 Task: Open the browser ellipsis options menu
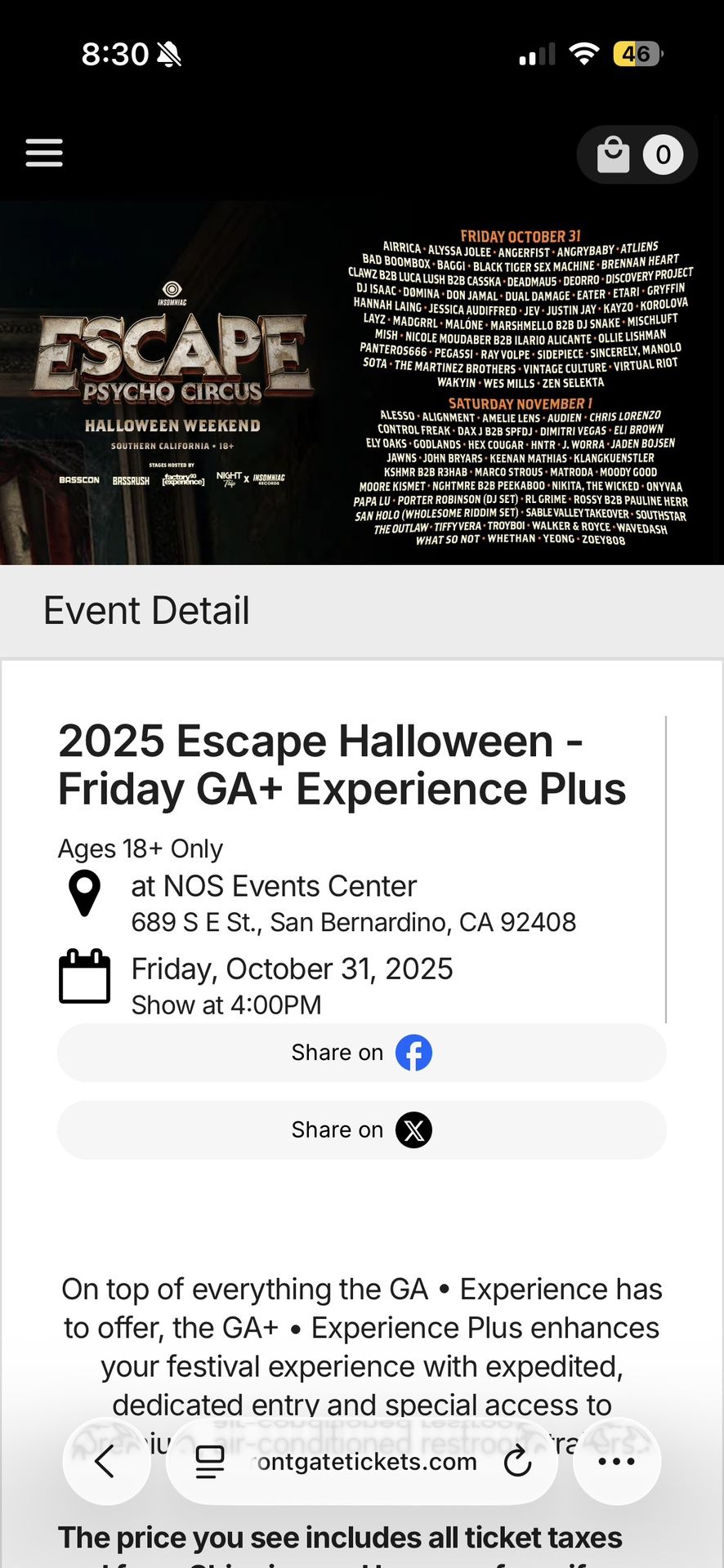(x=616, y=1462)
